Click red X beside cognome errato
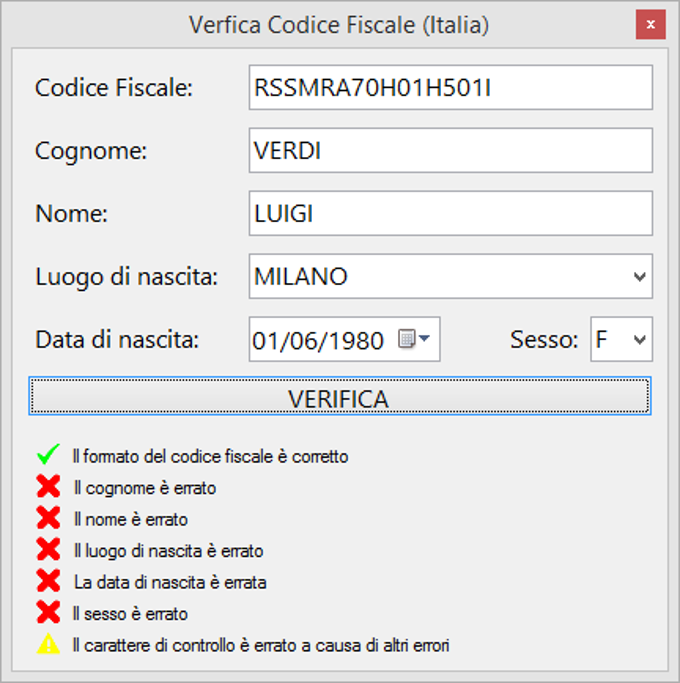The width and height of the screenshot is (680, 683). point(48,487)
